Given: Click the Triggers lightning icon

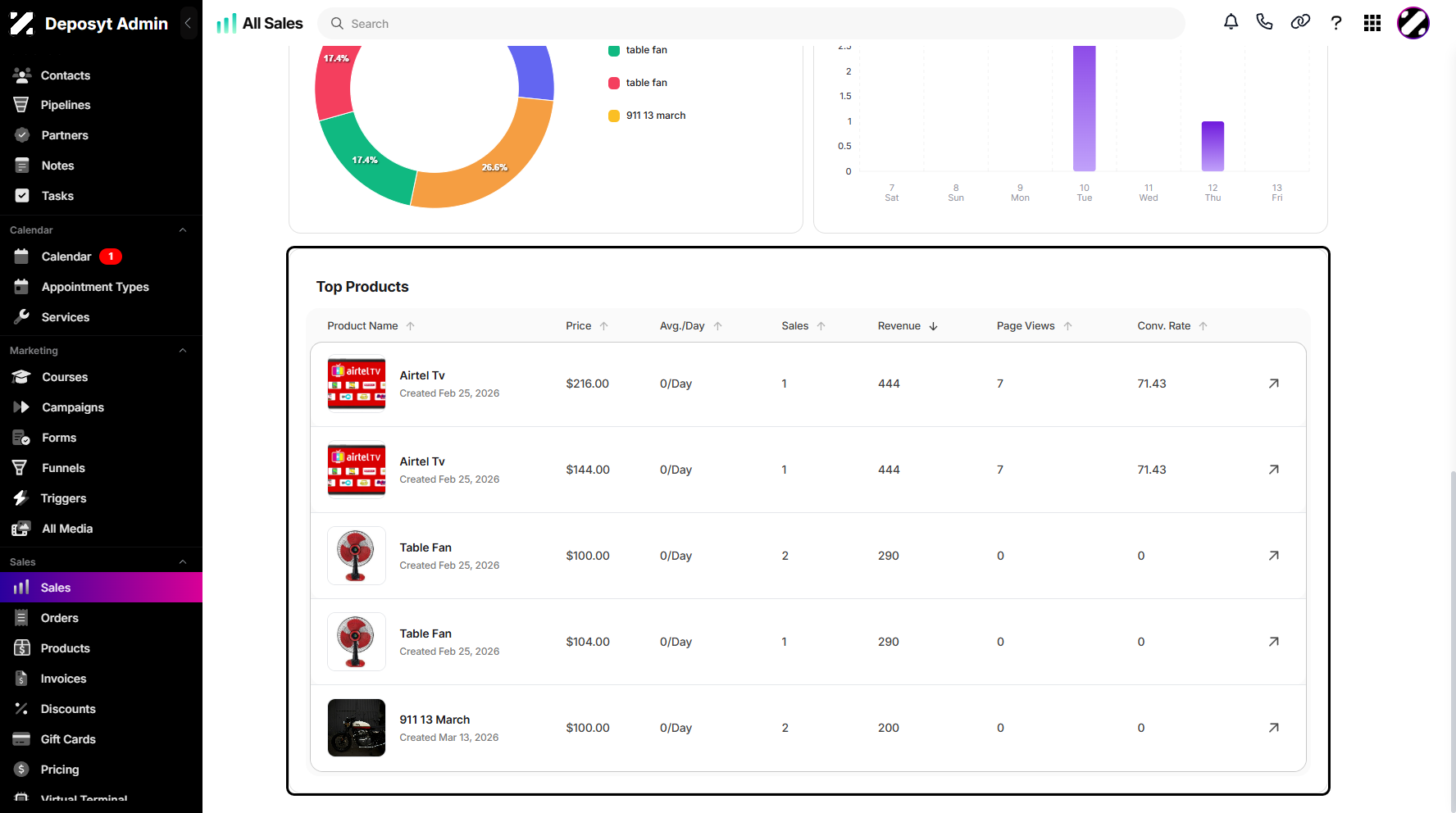Looking at the screenshot, I should (x=21, y=498).
